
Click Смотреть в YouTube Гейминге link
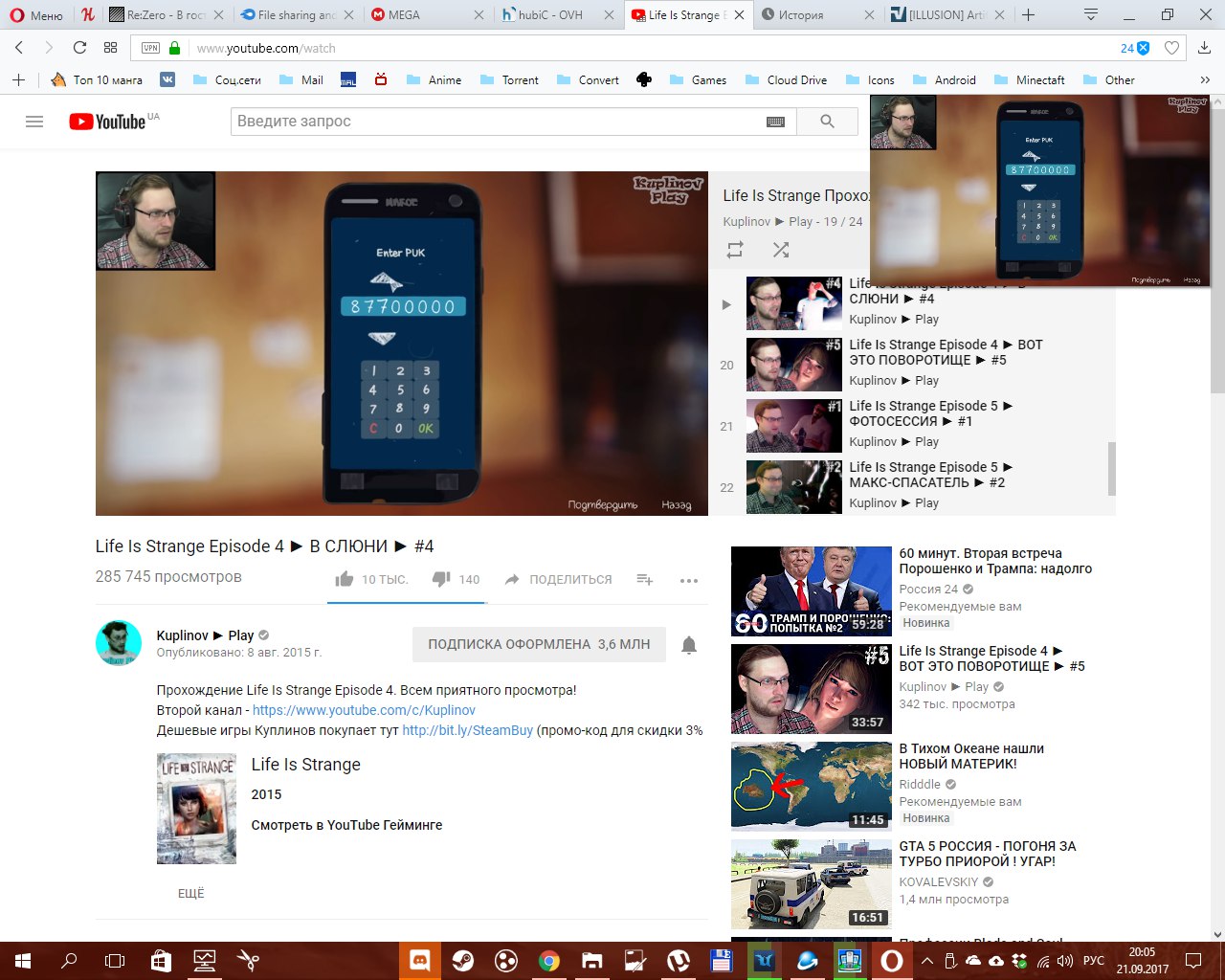click(346, 825)
